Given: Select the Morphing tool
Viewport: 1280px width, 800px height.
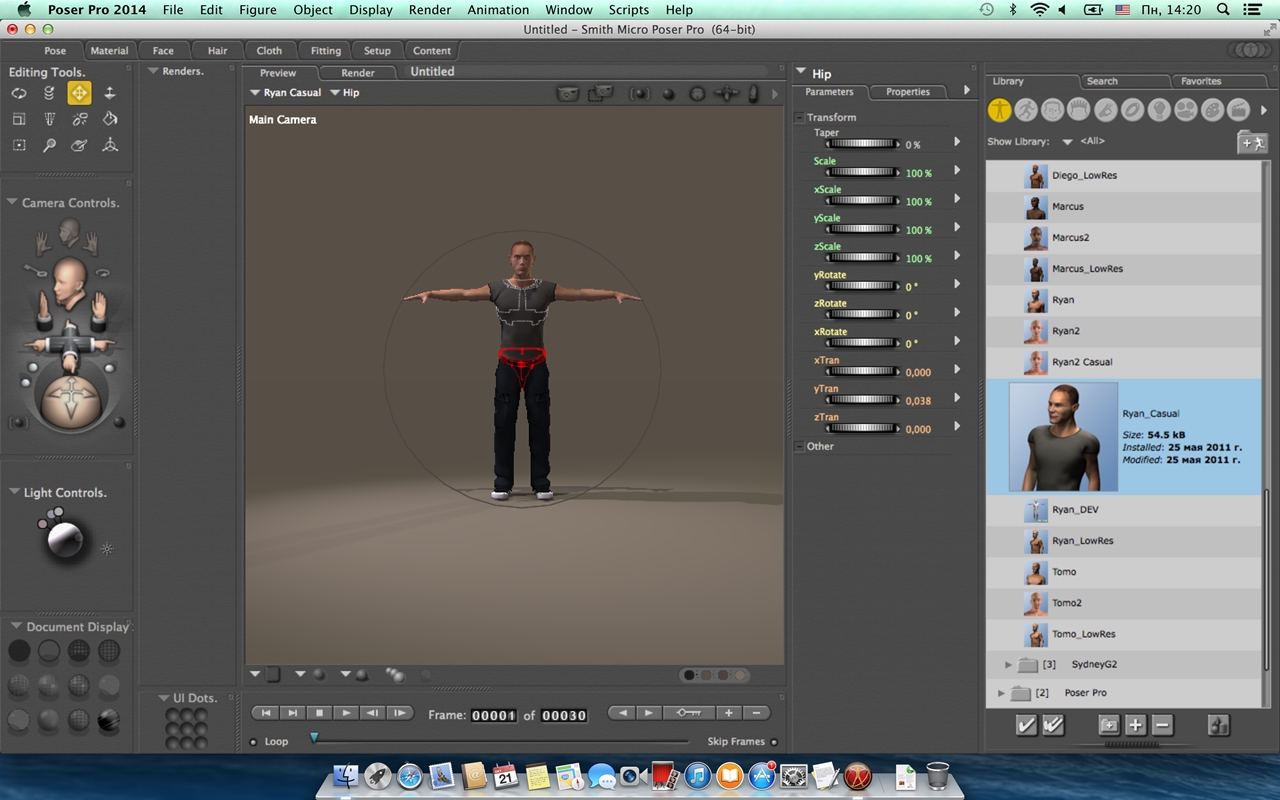Looking at the screenshot, I should pyautogui.click(x=79, y=145).
